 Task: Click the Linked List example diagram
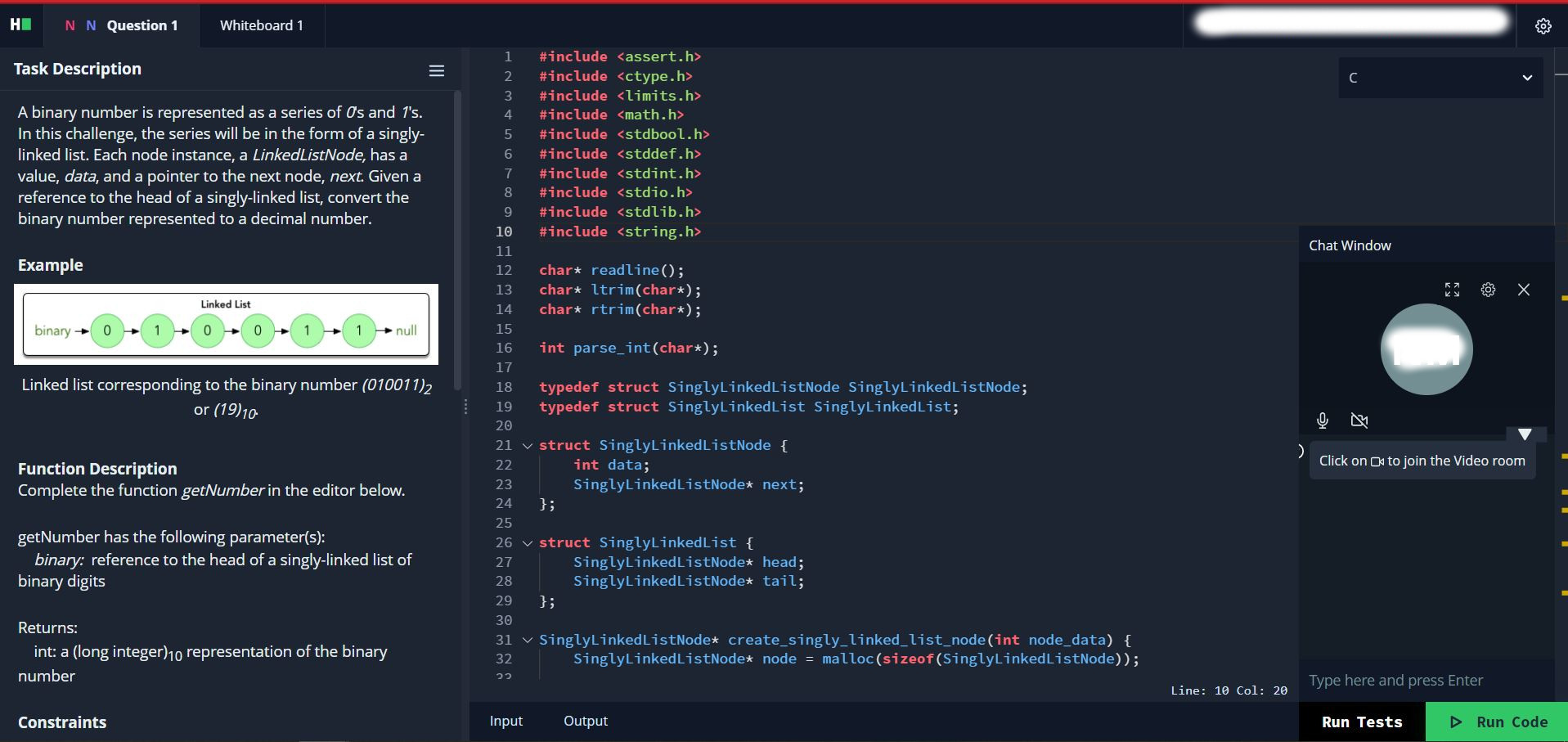point(226,324)
